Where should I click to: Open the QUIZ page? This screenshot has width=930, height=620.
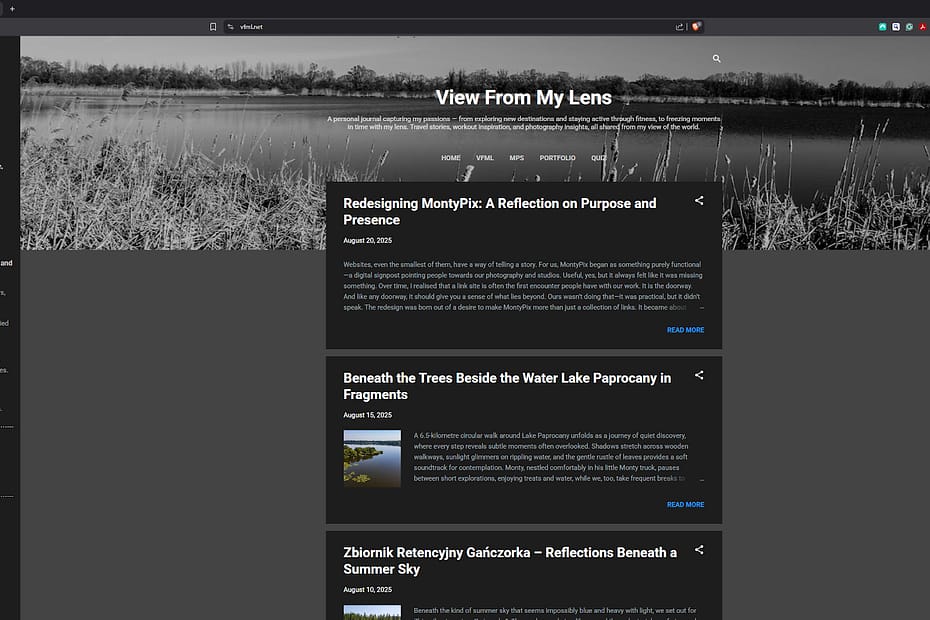[598, 158]
